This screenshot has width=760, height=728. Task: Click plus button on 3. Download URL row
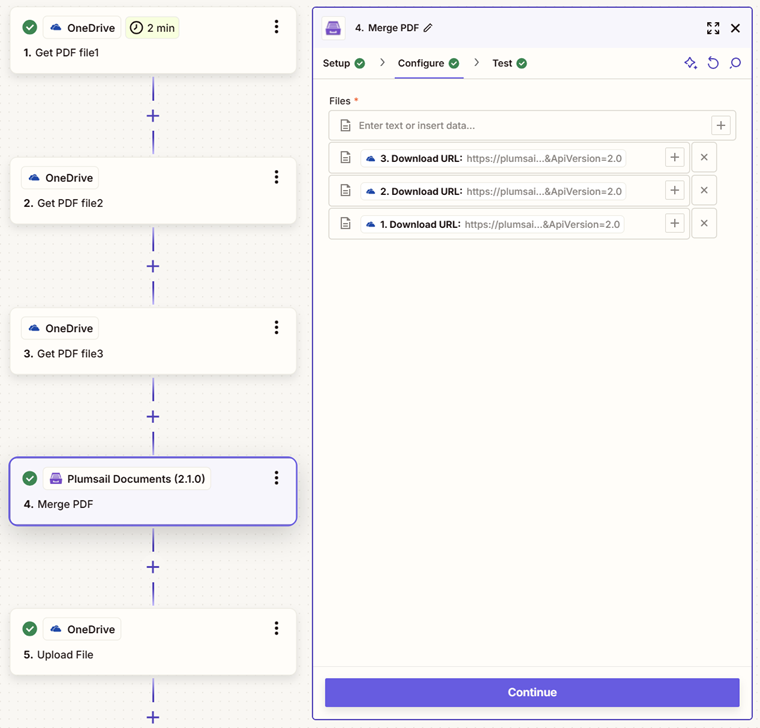click(x=674, y=157)
